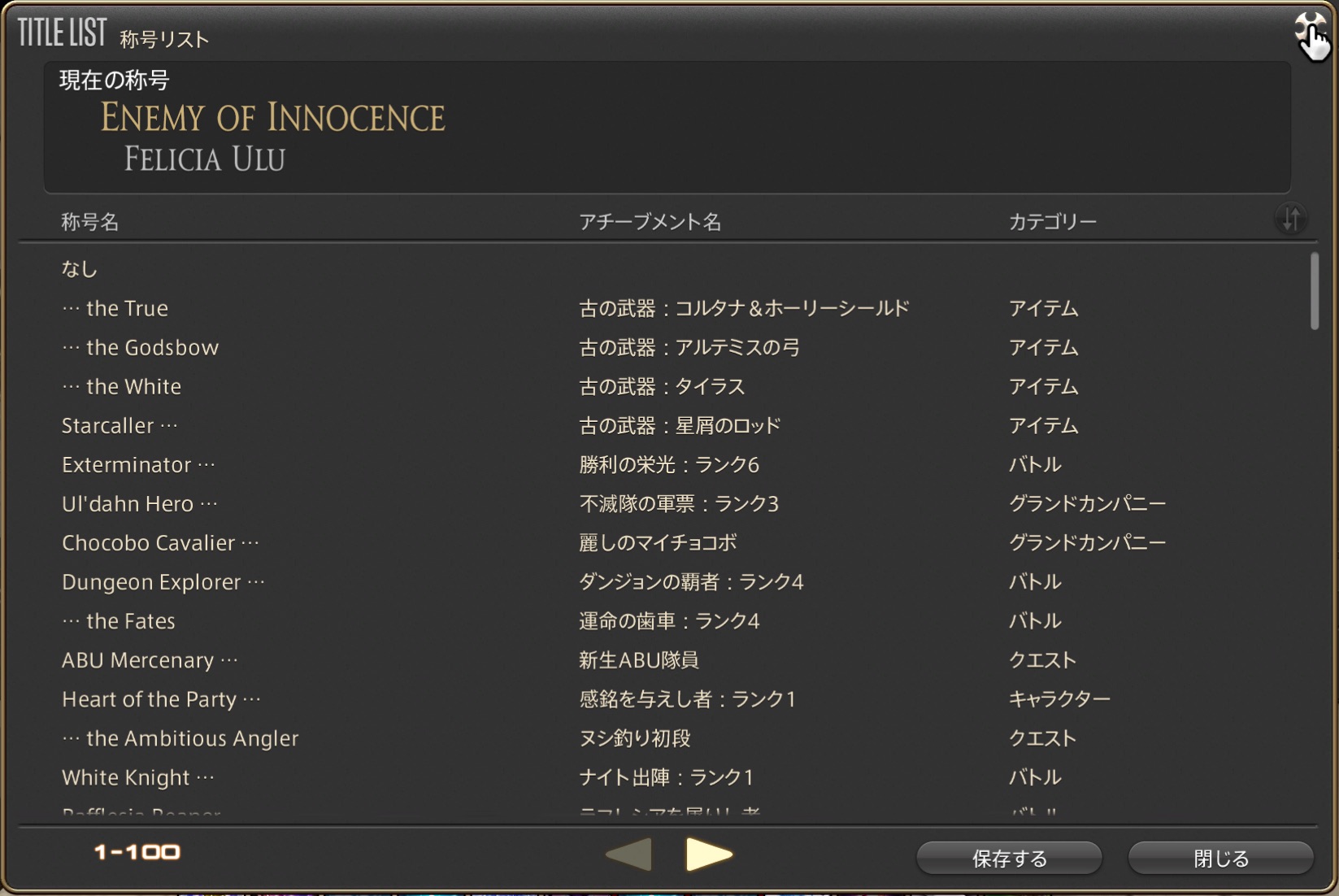Click achievement ダンジョンの覇者：ランク4
This screenshot has height=896, width=1339.
coord(691,581)
